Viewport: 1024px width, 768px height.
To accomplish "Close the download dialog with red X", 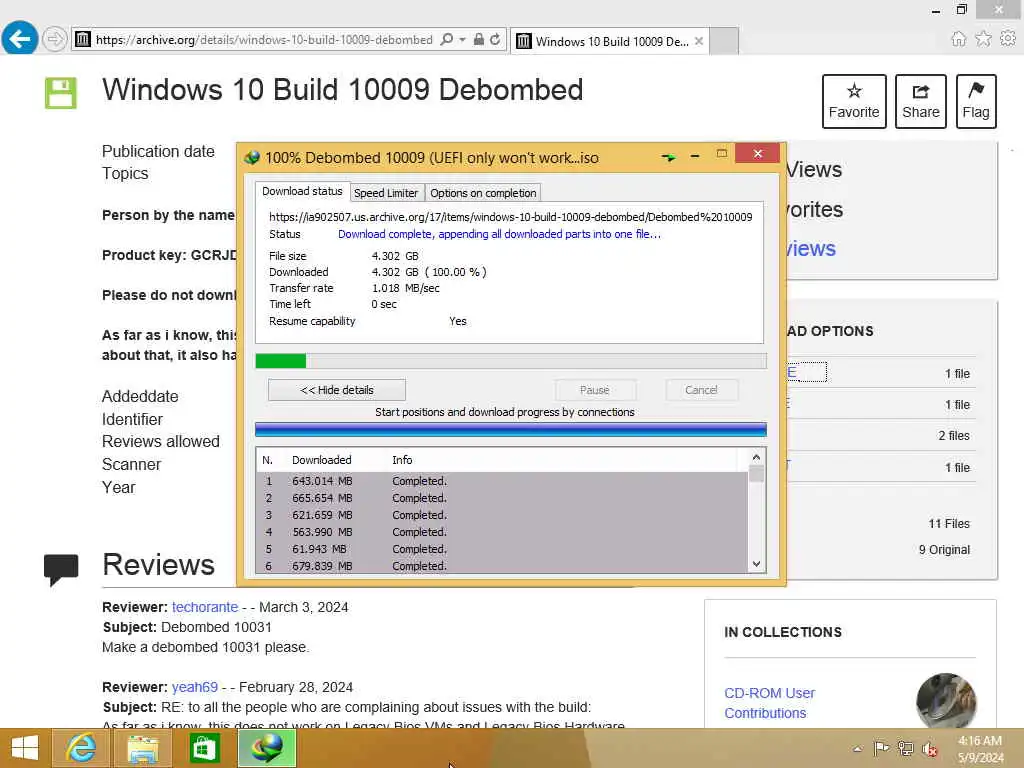I will tap(758, 153).
